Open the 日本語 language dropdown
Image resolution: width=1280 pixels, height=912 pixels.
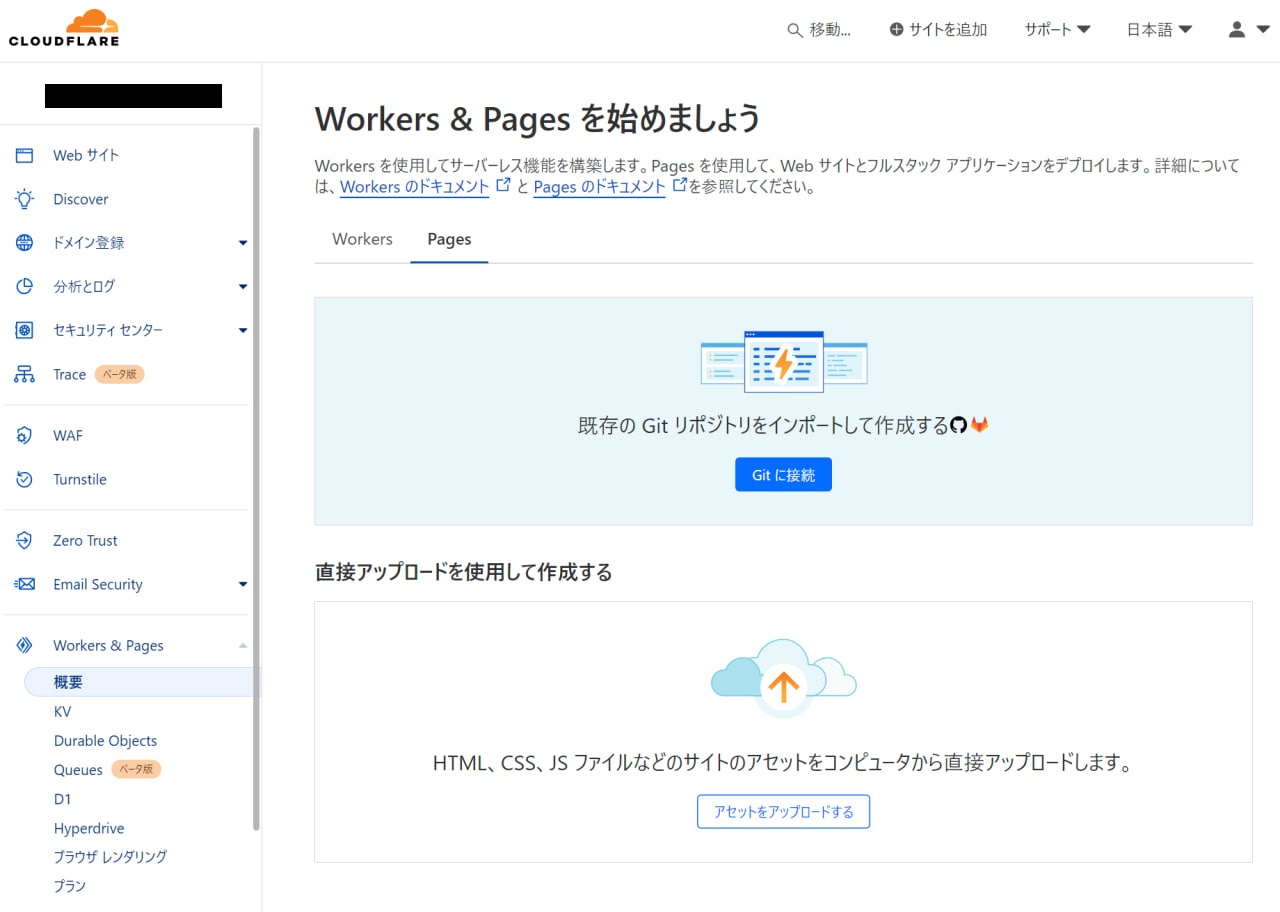(1159, 30)
